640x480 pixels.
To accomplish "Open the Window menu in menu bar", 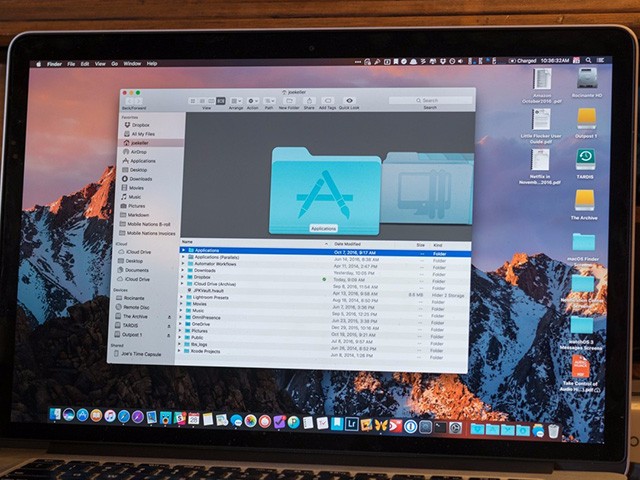I will tap(132, 63).
